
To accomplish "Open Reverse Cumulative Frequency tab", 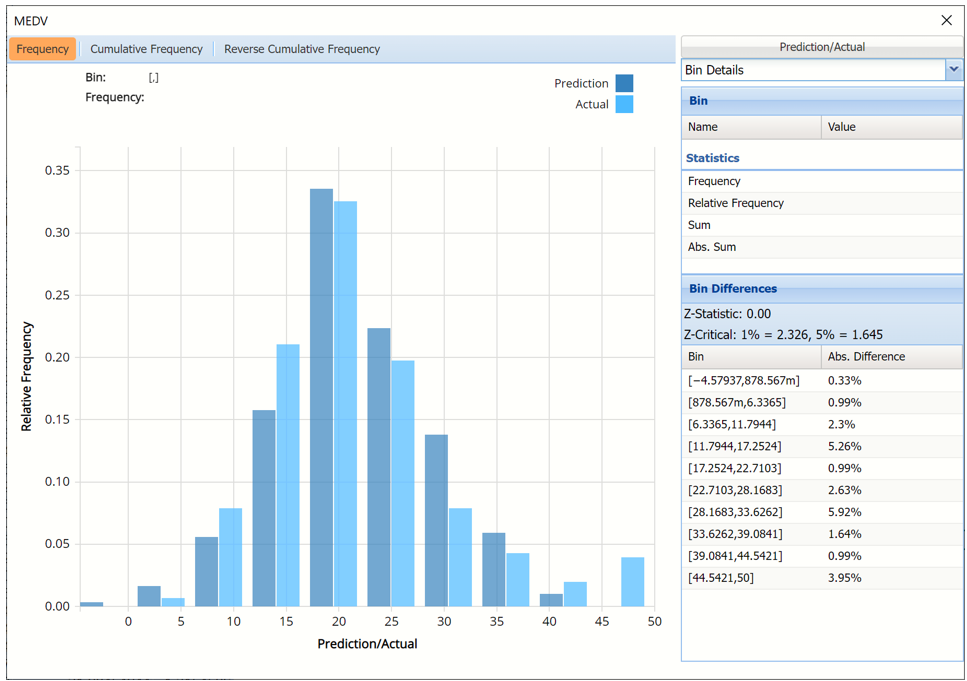I will [x=302, y=49].
